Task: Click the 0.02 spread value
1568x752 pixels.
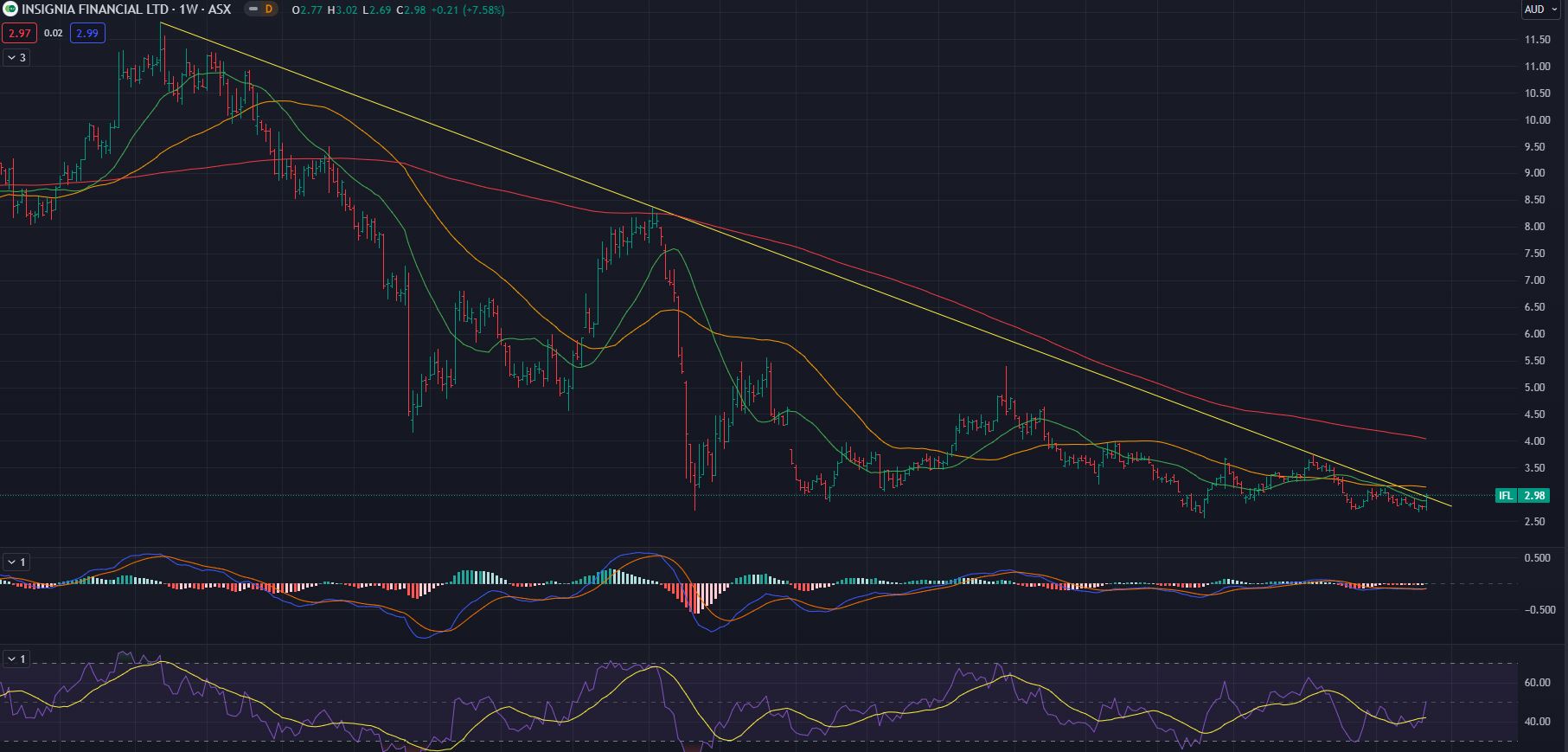Action: [53, 34]
